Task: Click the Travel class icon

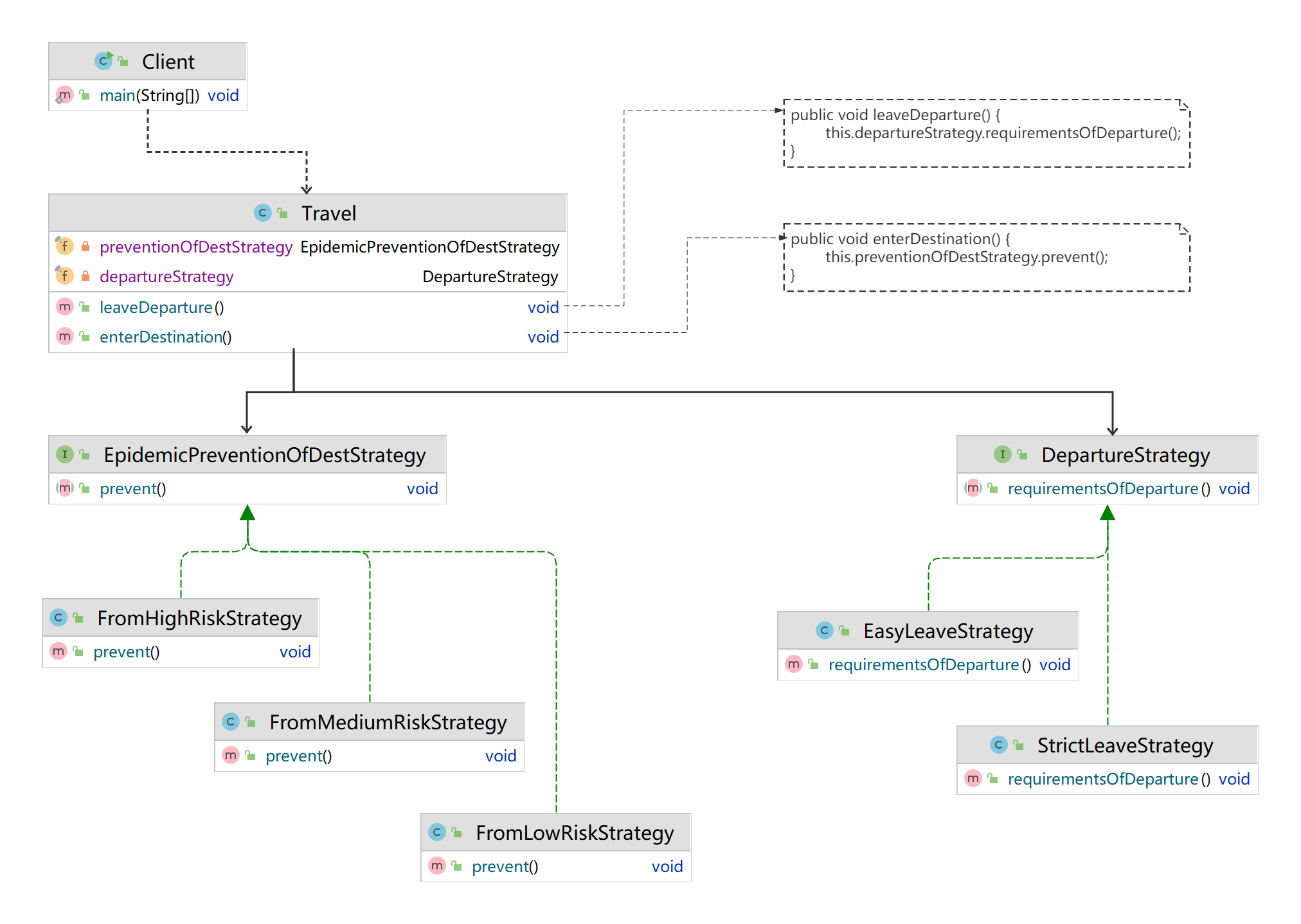Action: point(262,213)
